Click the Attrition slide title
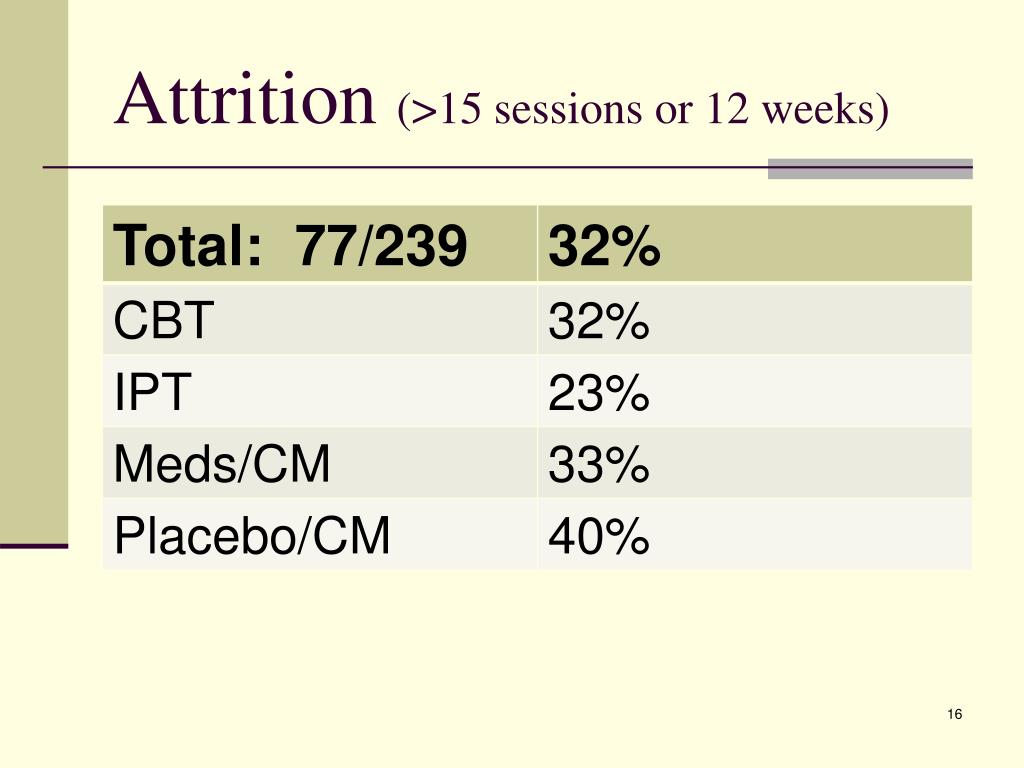The image size is (1024, 768). click(x=246, y=100)
